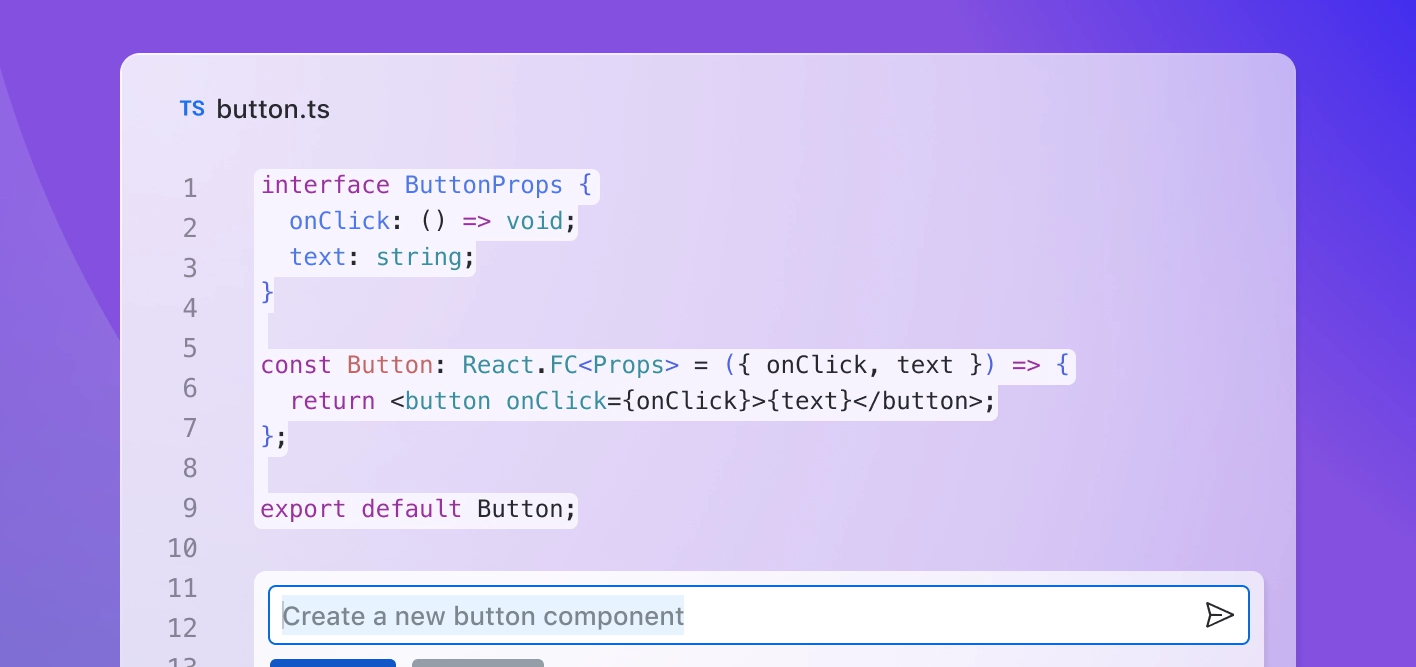
Task: Click the closing "</button>" tag
Action: click(x=920, y=401)
